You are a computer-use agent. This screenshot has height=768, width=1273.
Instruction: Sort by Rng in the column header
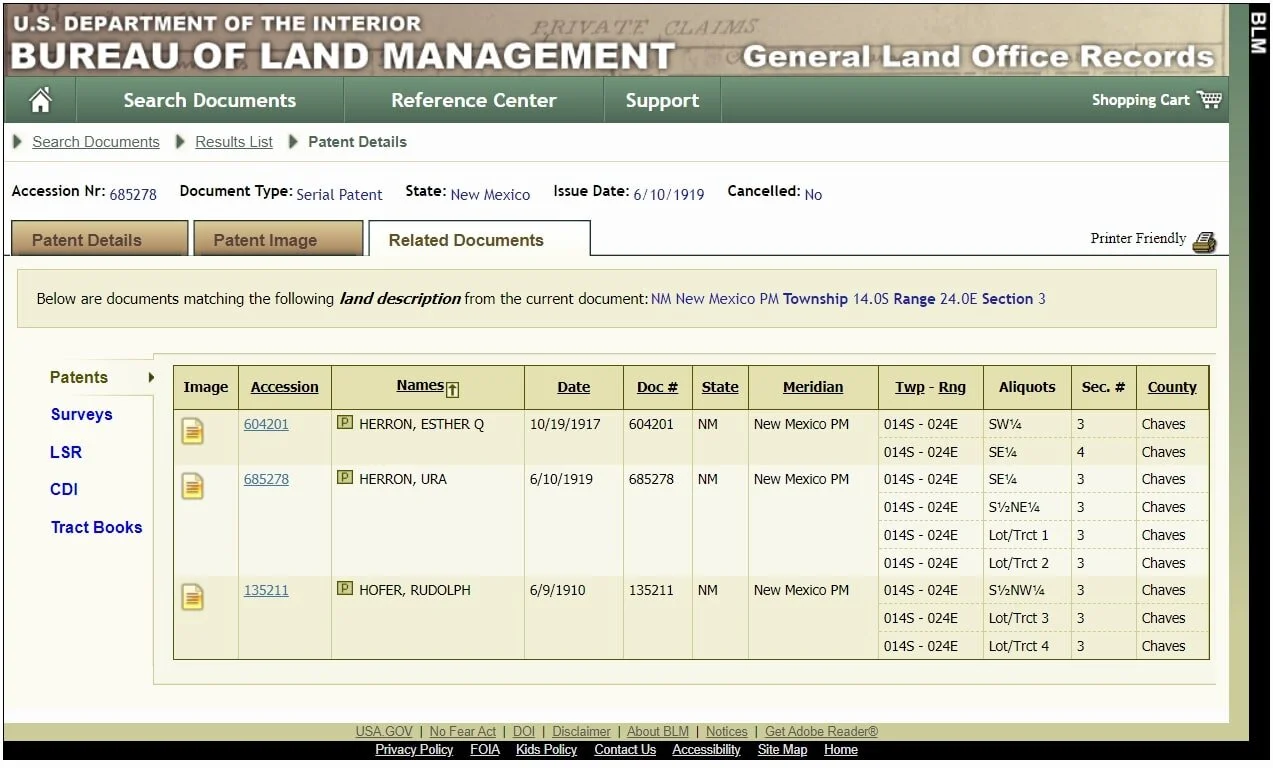click(952, 387)
